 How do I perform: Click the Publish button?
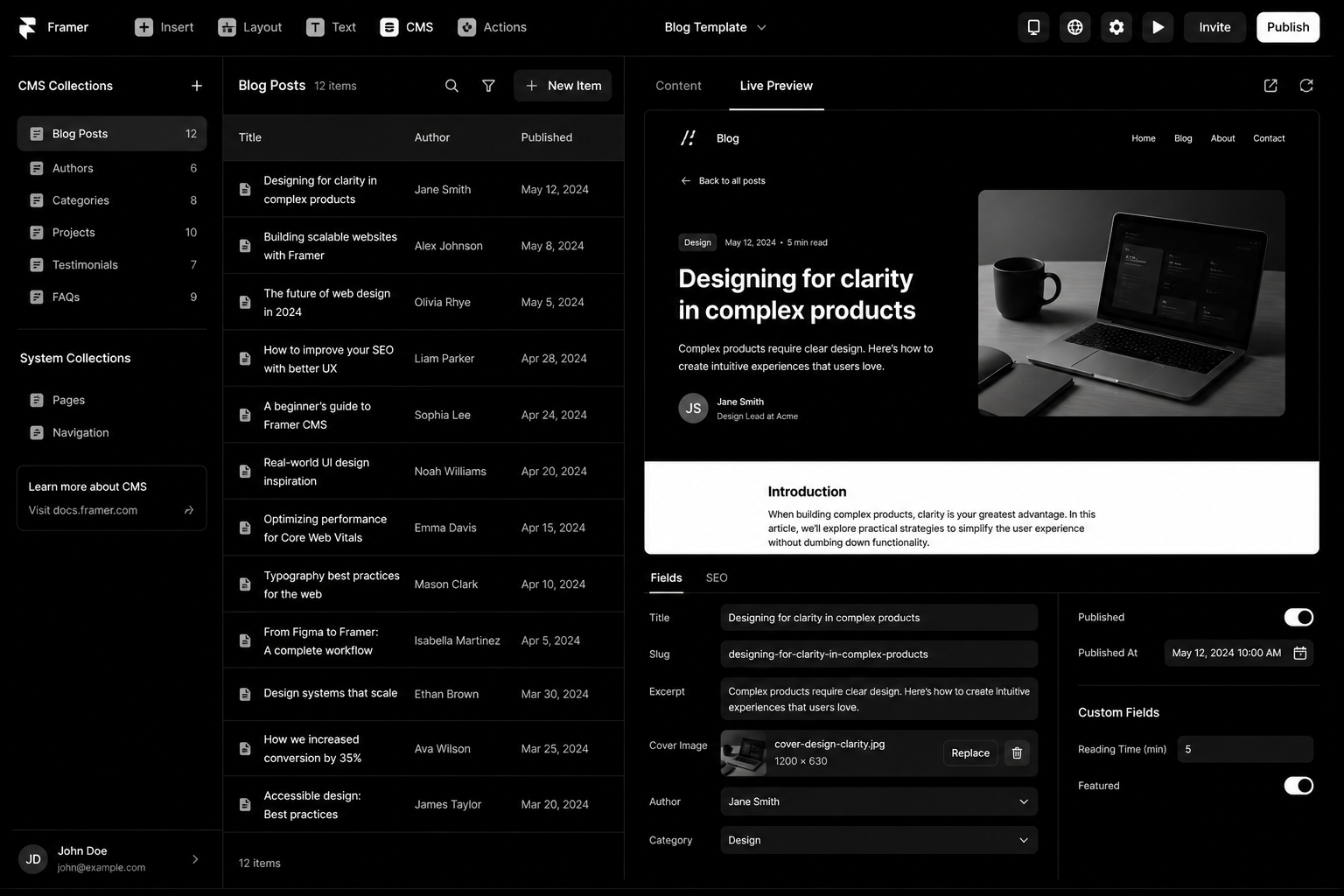click(x=1288, y=27)
